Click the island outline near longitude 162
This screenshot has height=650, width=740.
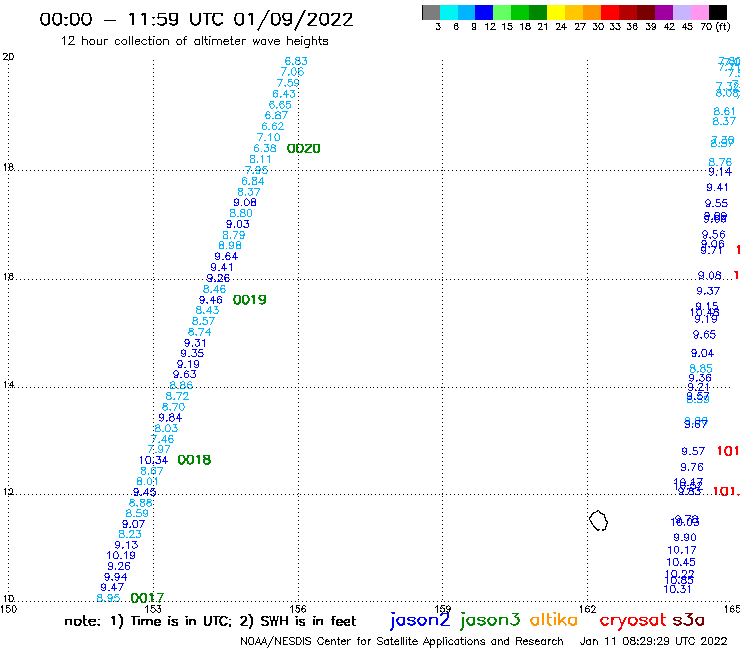pos(598,521)
